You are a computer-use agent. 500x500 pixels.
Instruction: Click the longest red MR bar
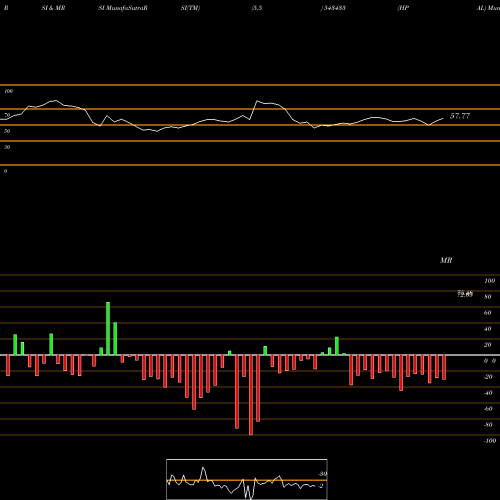[251, 395]
